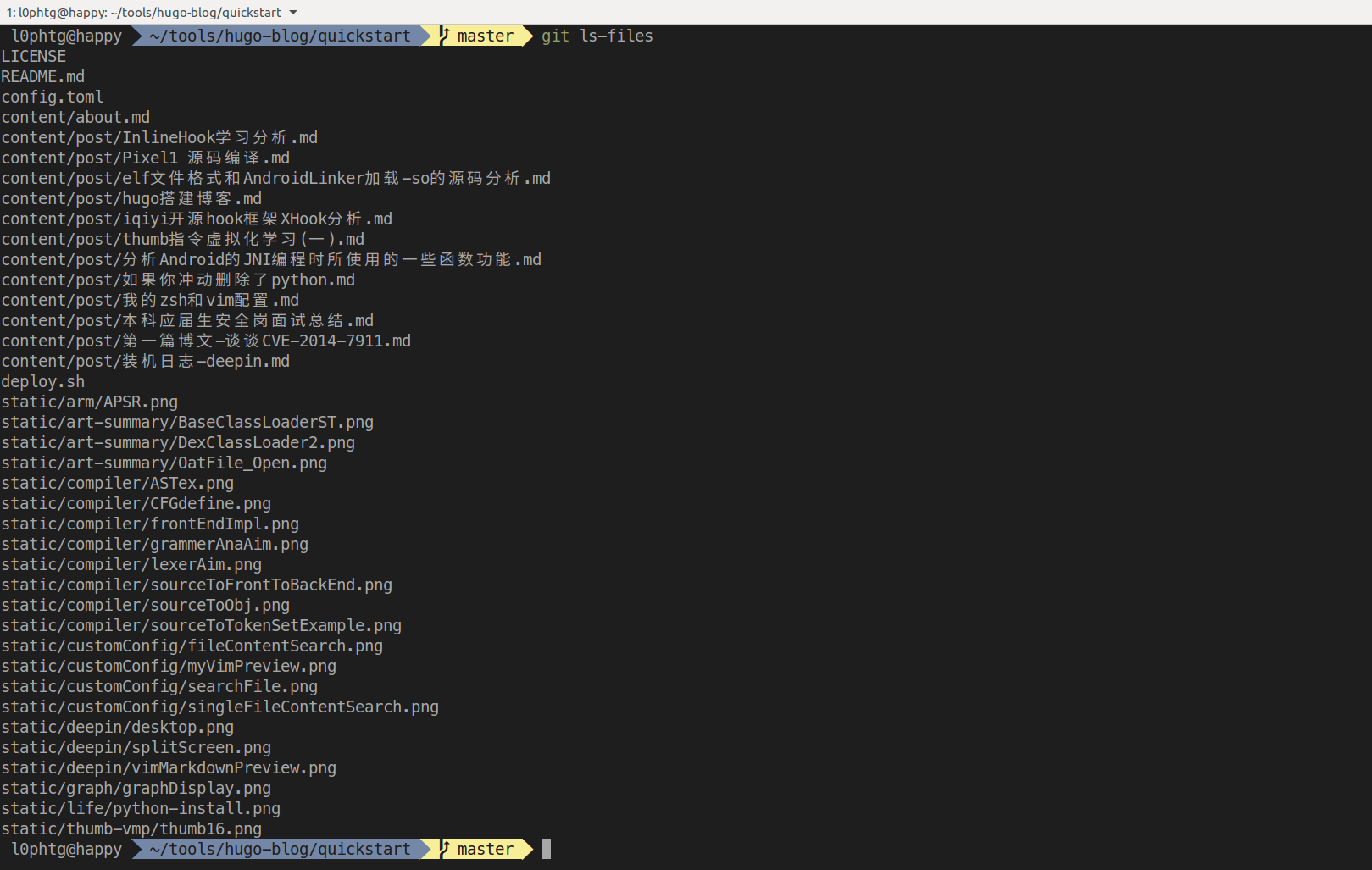Click the OatFile_Open.png line
The image size is (1372, 870).
pyautogui.click(x=164, y=463)
